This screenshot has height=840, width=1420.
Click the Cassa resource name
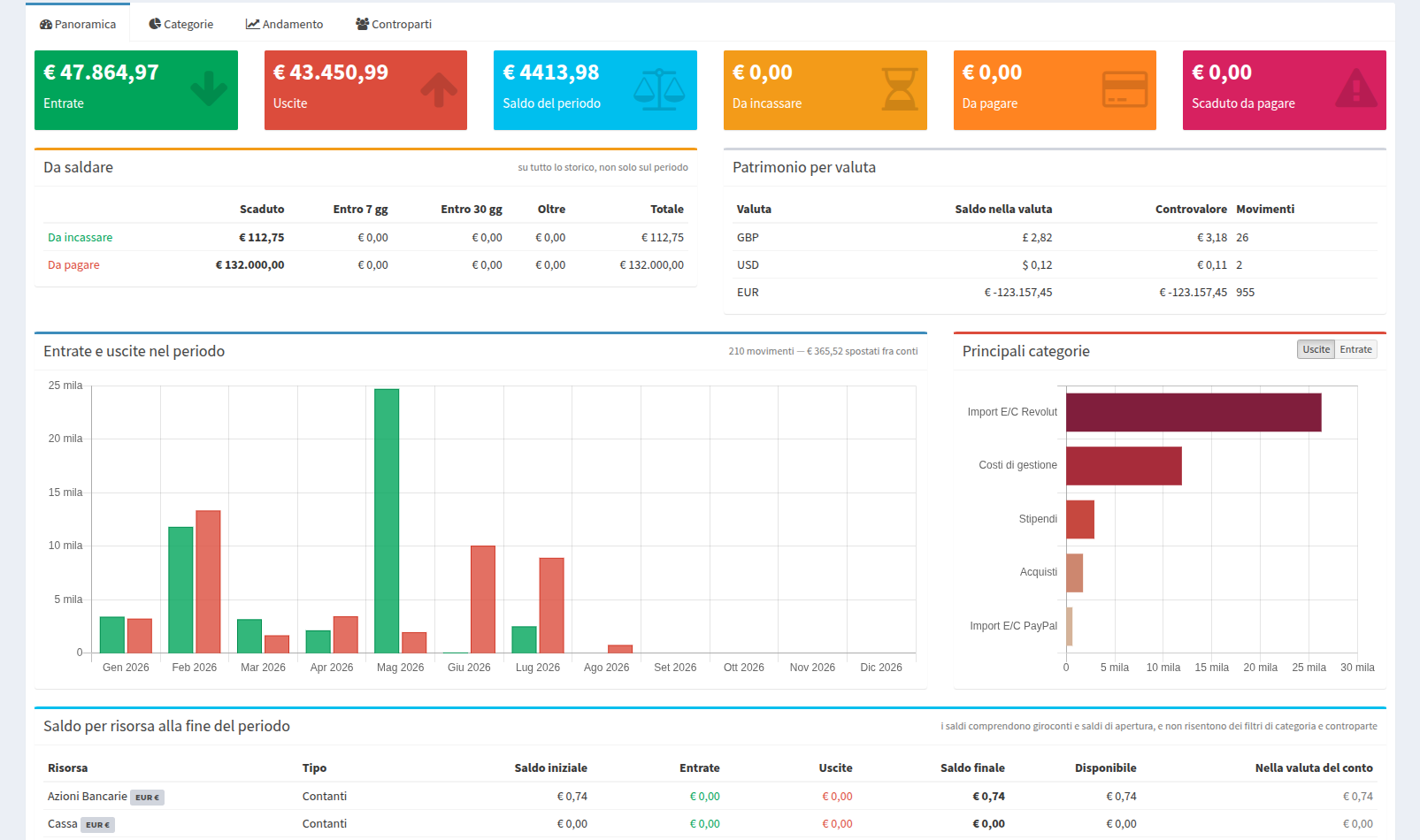pyautogui.click(x=63, y=823)
